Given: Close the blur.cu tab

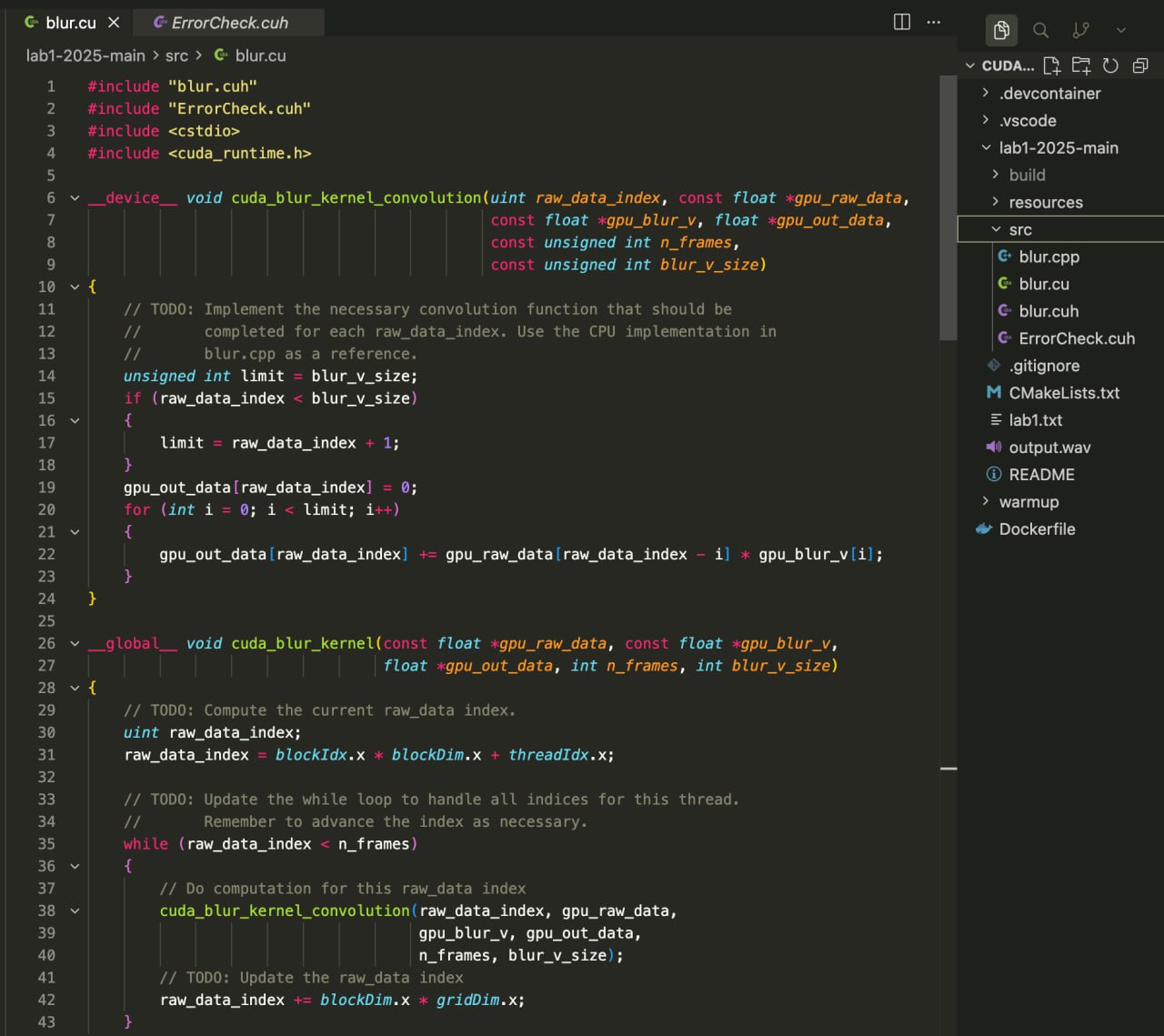Looking at the screenshot, I should (x=114, y=22).
